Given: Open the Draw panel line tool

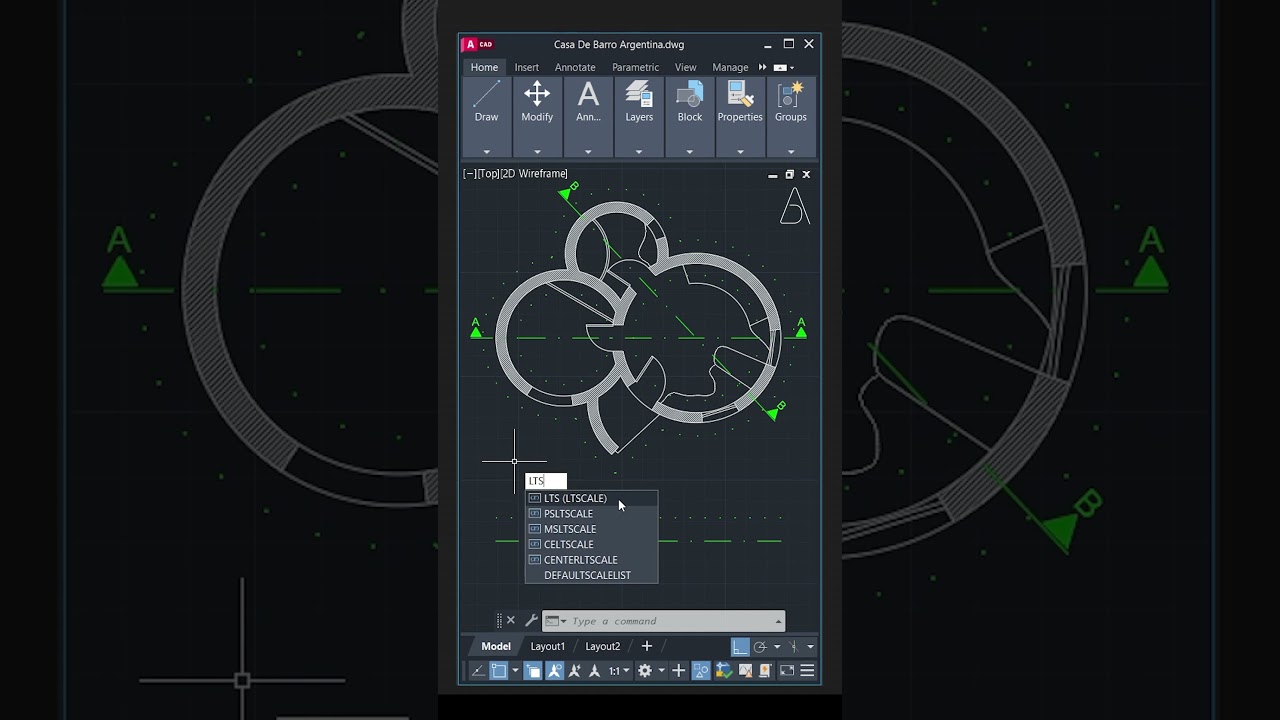Looking at the screenshot, I should [x=486, y=96].
